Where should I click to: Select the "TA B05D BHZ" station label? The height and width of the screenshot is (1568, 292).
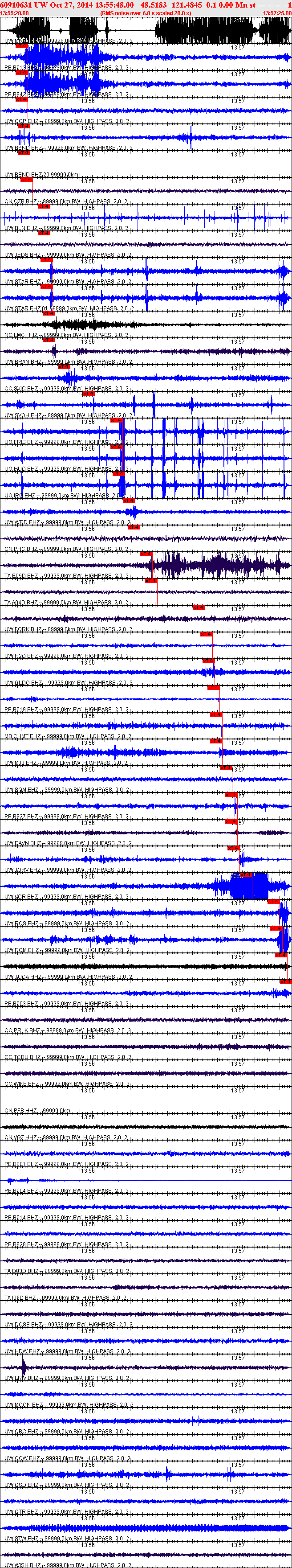pyautogui.click(x=21, y=576)
